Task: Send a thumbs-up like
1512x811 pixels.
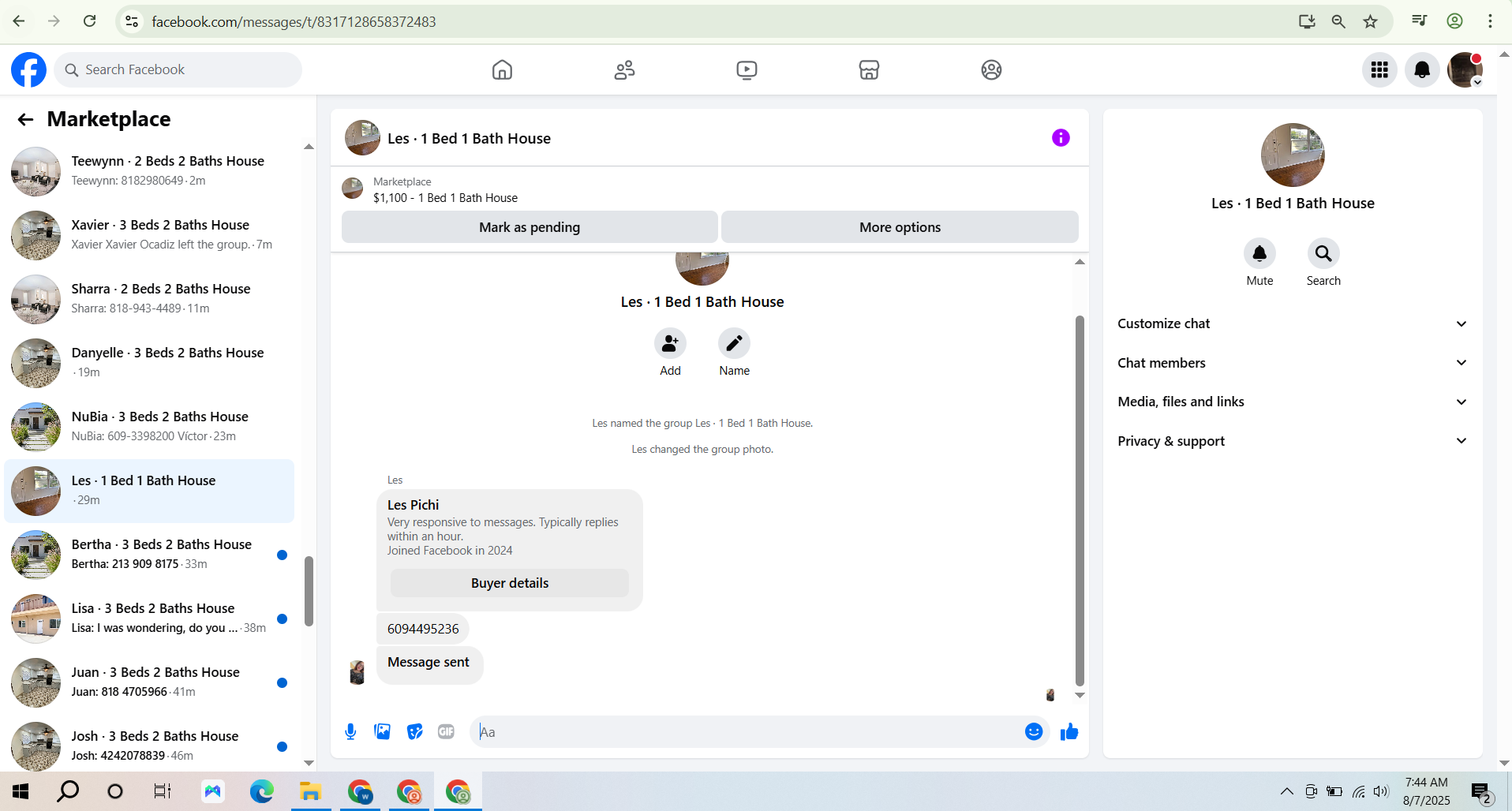Action: point(1069,732)
